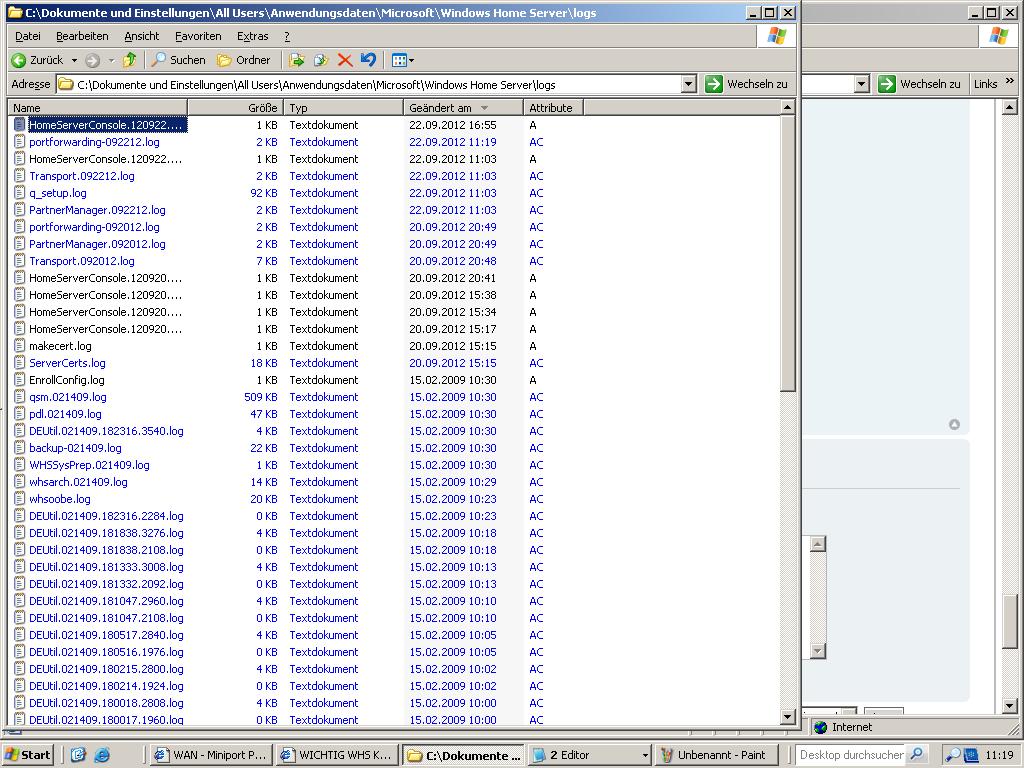Click the move-to-folder toolbar icon
This screenshot has height=768, width=1024.
pyautogui.click(x=296, y=60)
